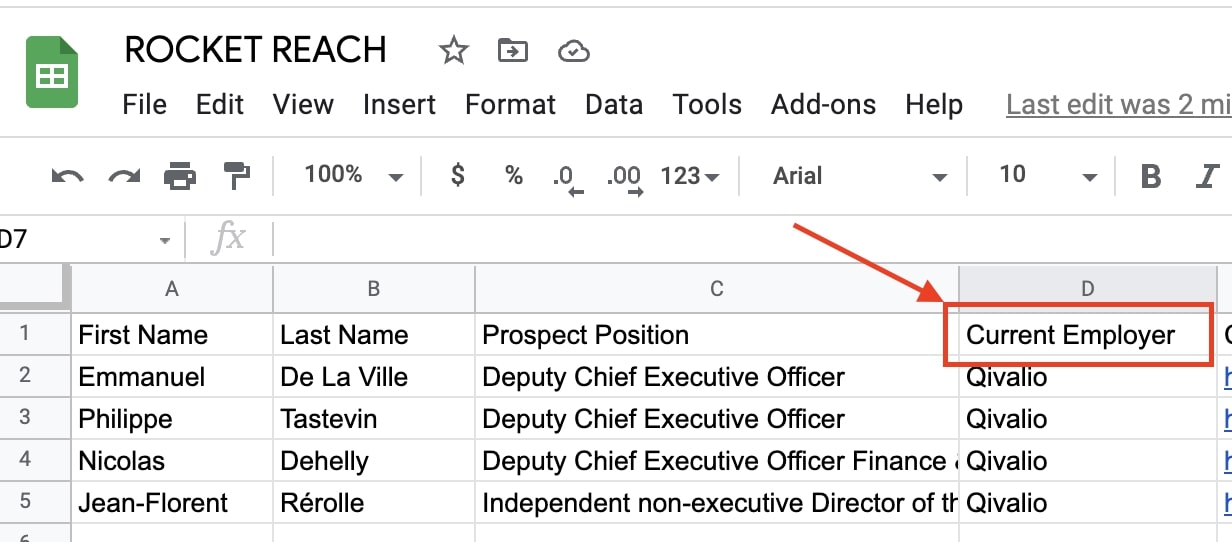
Task: Open the Help menu
Action: tap(934, 105)
